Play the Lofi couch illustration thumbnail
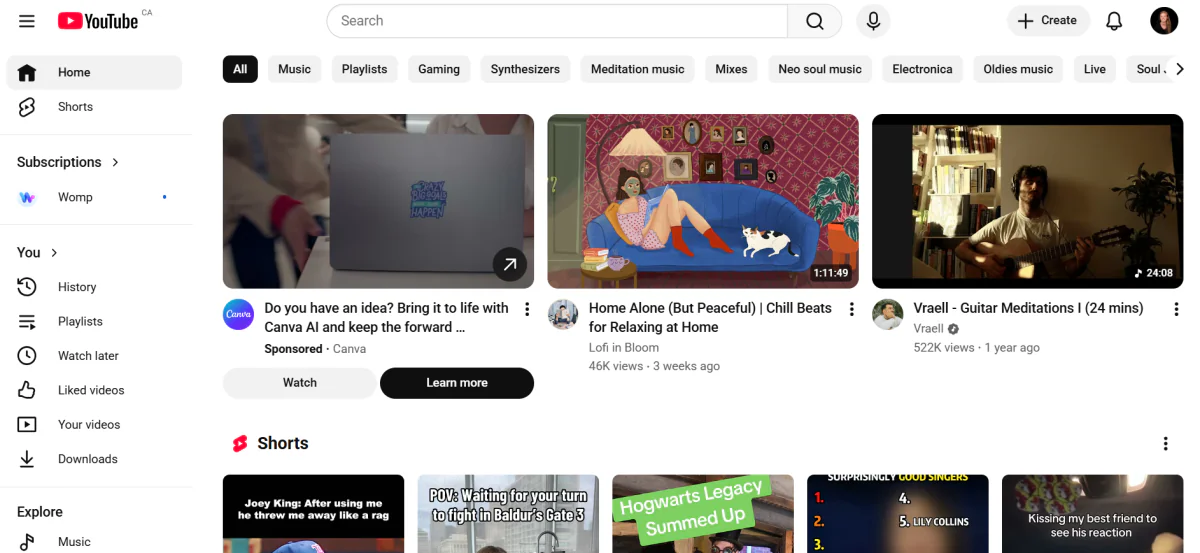1200x553 pixels. point(703,201)
